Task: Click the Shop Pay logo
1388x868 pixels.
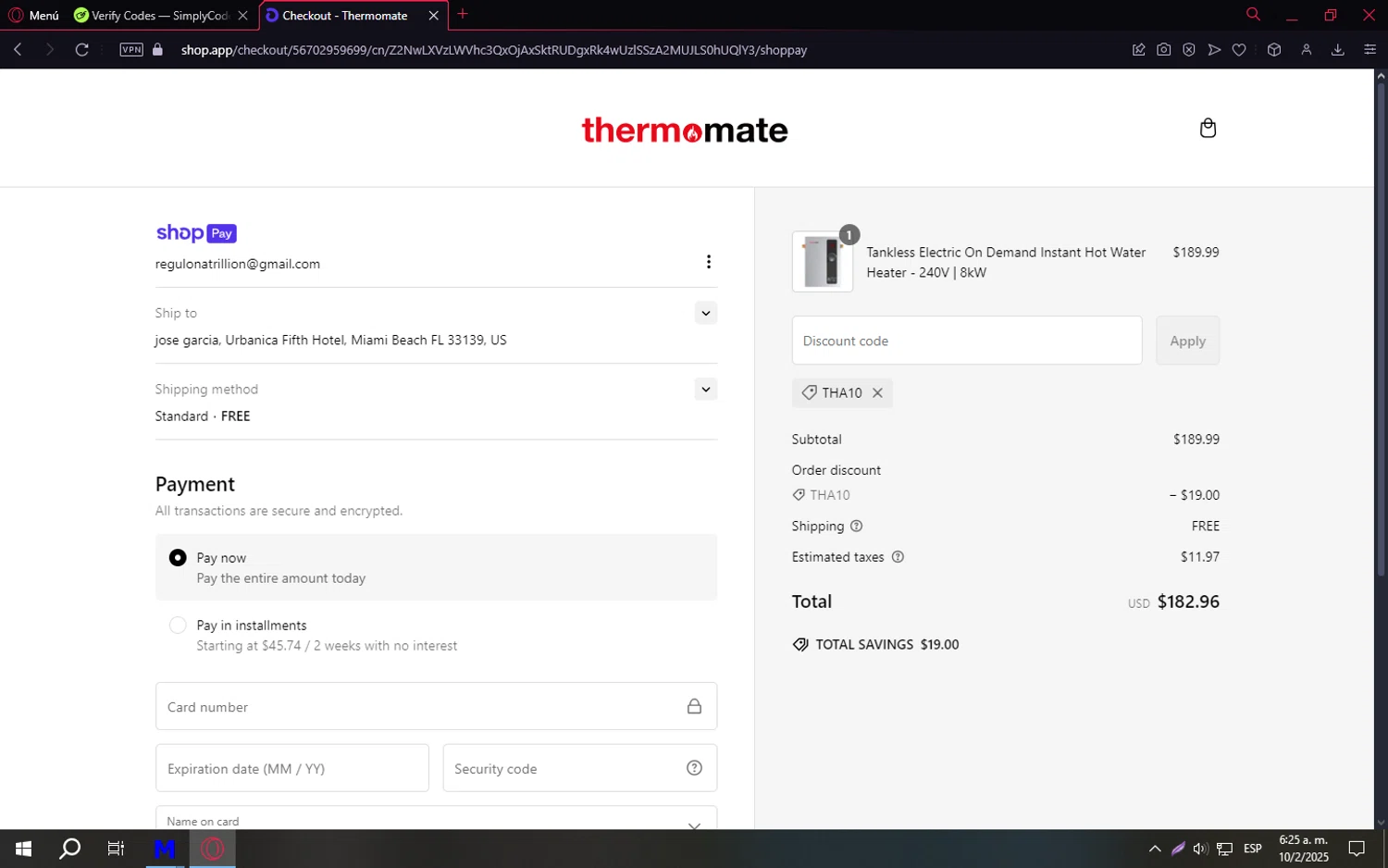Action: (x=196, y=233)
